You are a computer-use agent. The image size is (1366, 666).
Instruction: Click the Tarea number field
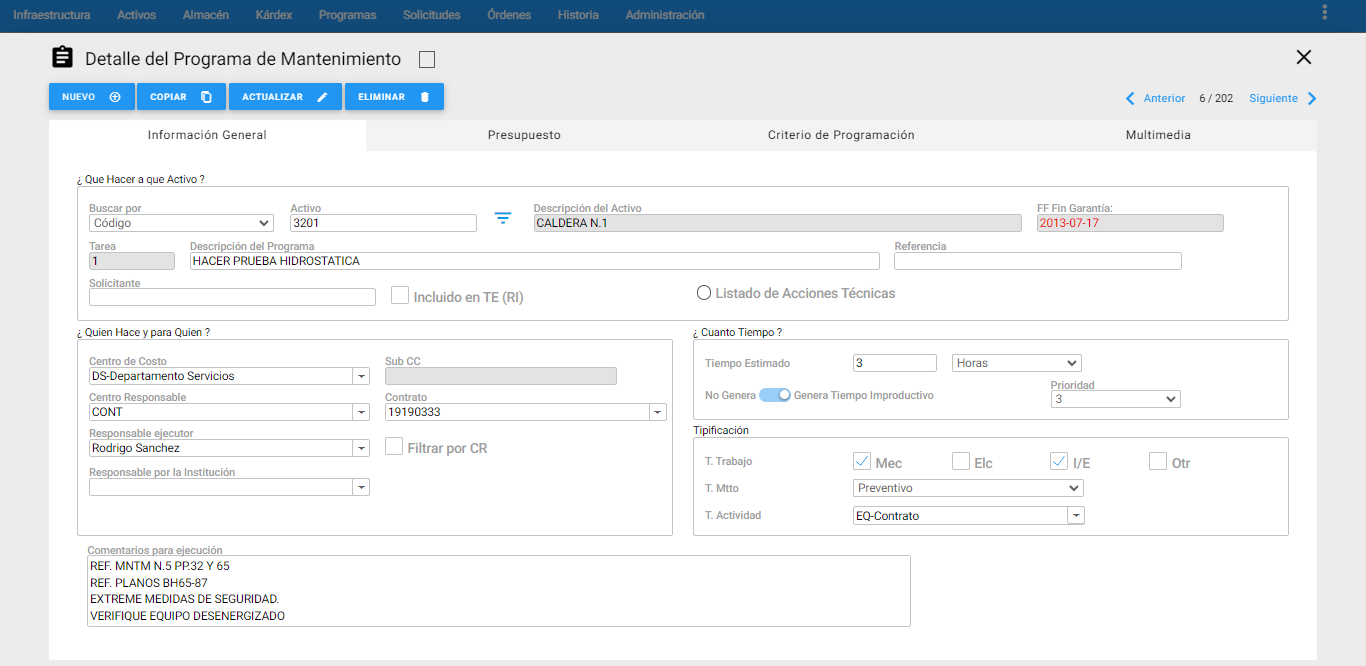(132, 261)
